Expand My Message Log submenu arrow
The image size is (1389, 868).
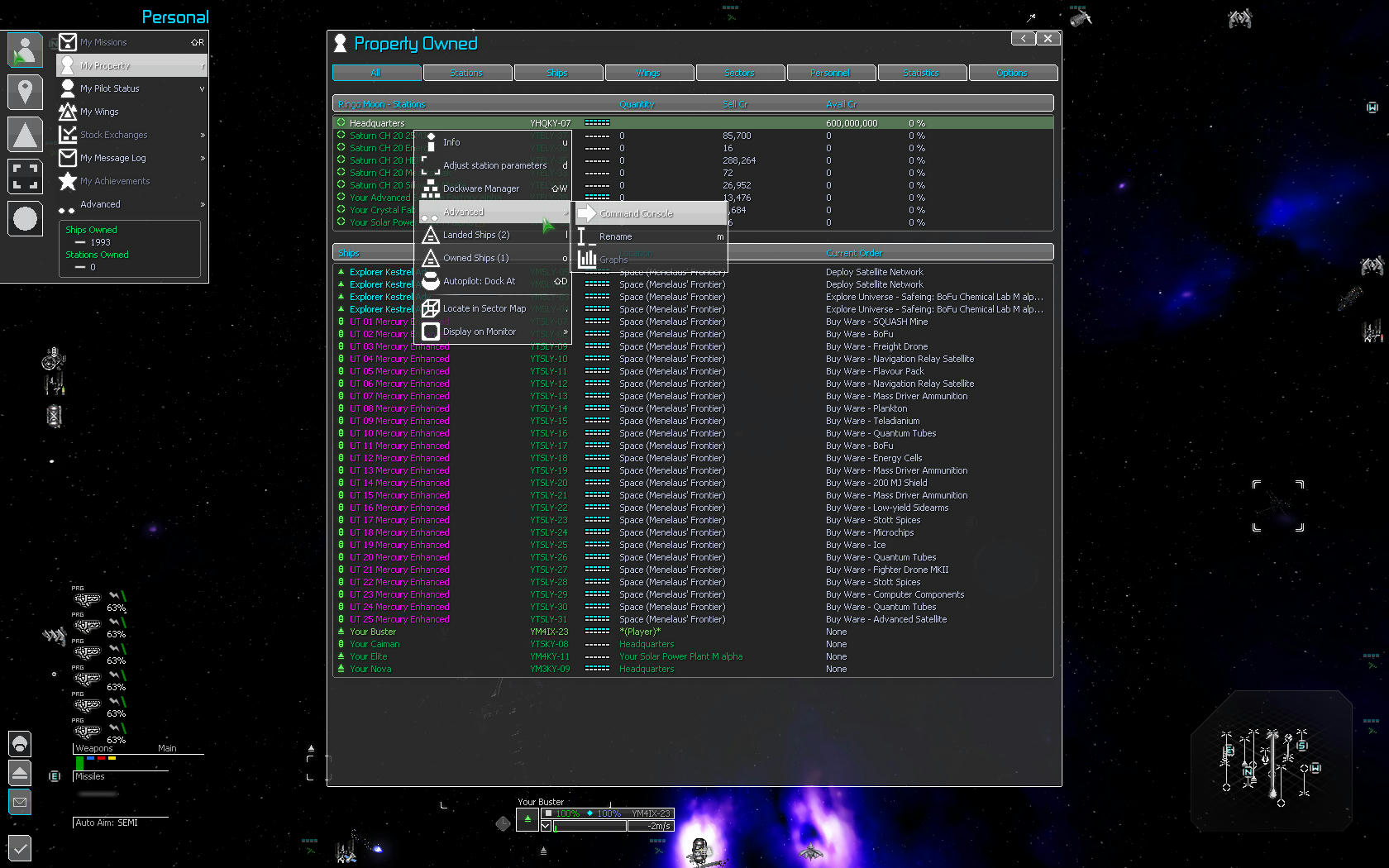point(202,158)
